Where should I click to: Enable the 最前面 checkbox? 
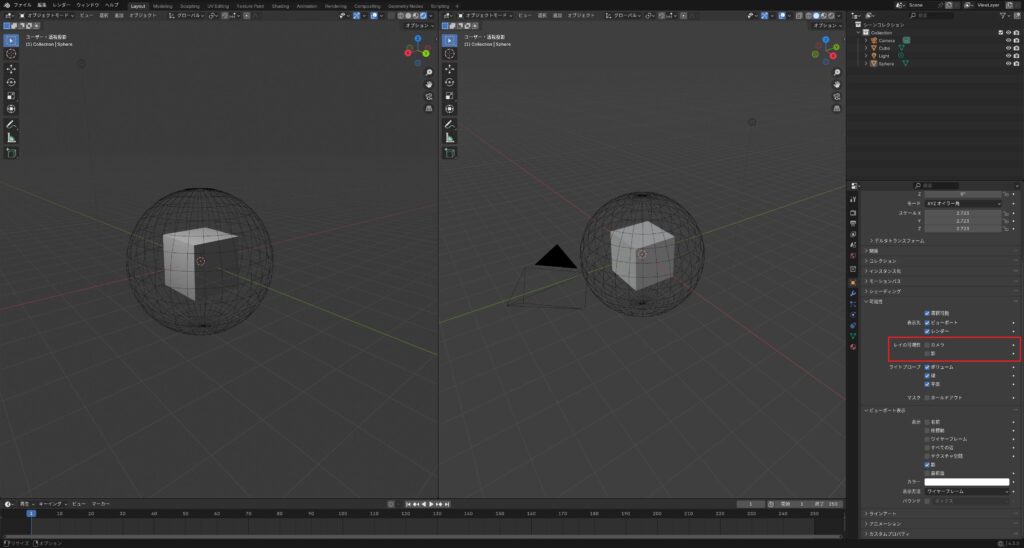click(927, 473)
